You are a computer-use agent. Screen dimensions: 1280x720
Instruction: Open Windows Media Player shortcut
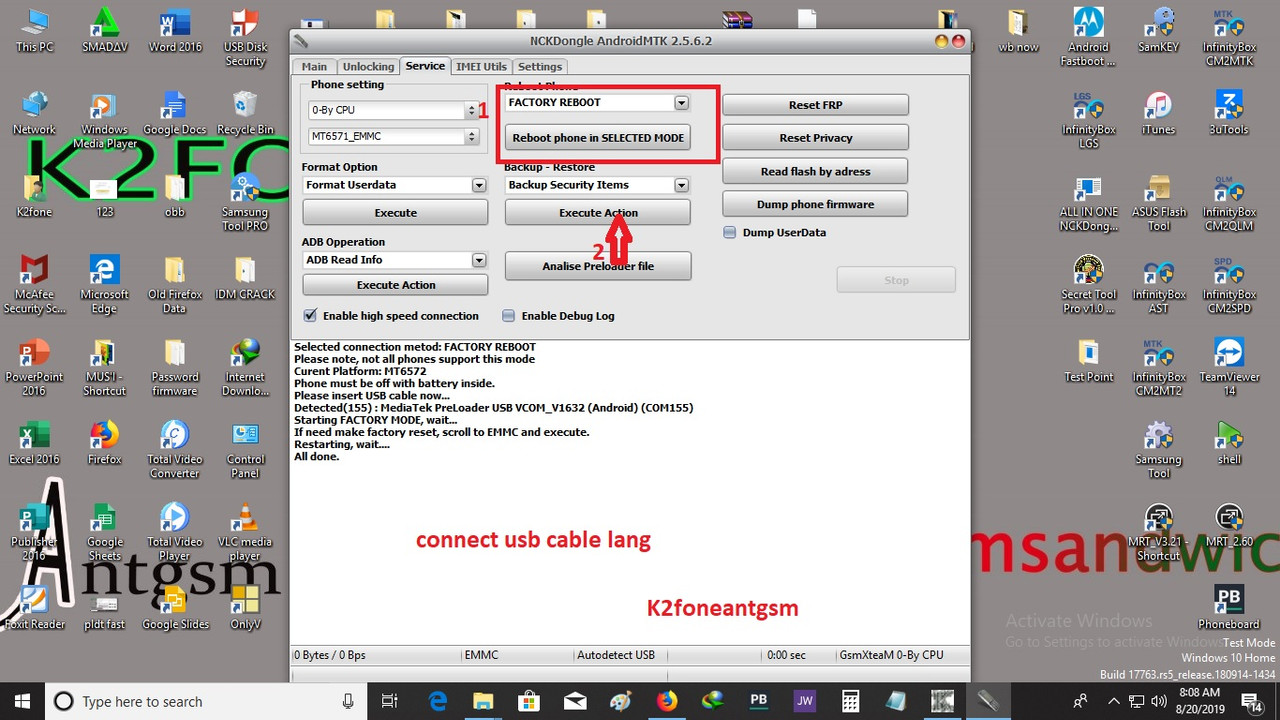(104, 120)
